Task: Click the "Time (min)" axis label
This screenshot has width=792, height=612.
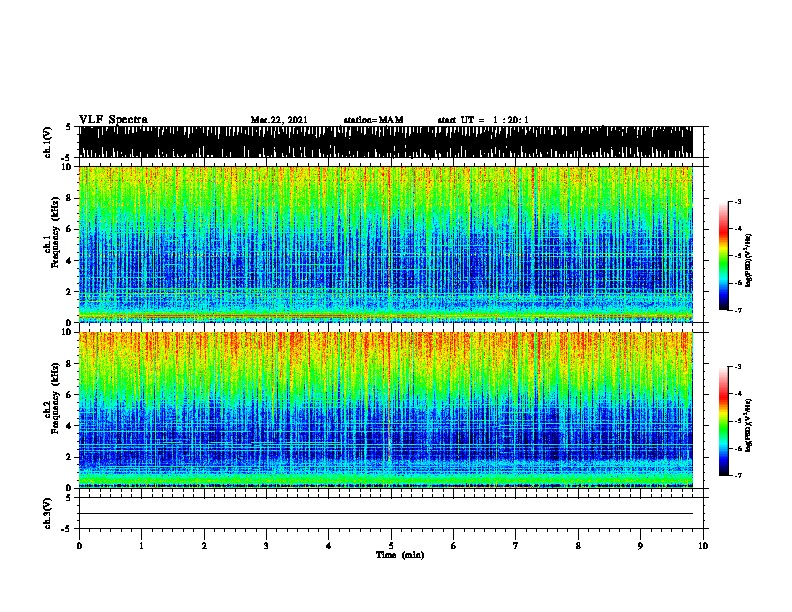Action: [x=400, y=555]
